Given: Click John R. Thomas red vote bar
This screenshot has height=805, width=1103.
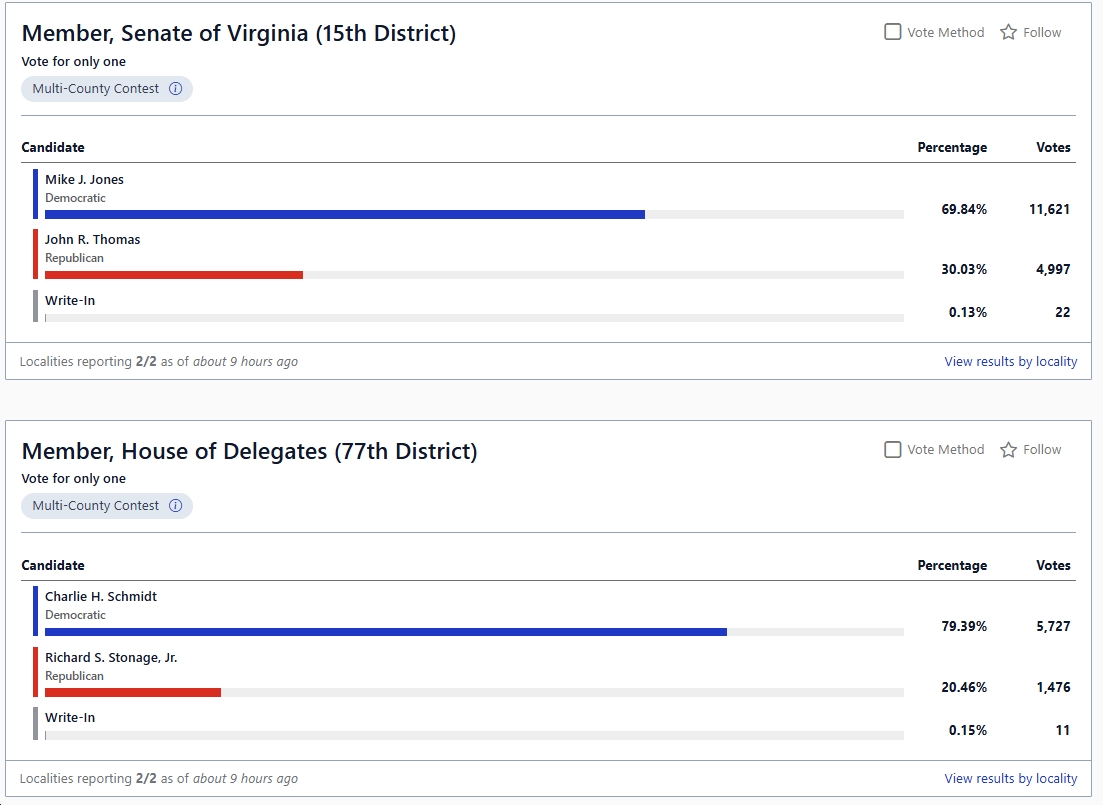Looking at the screenshot, I should [x=174, y=274].
